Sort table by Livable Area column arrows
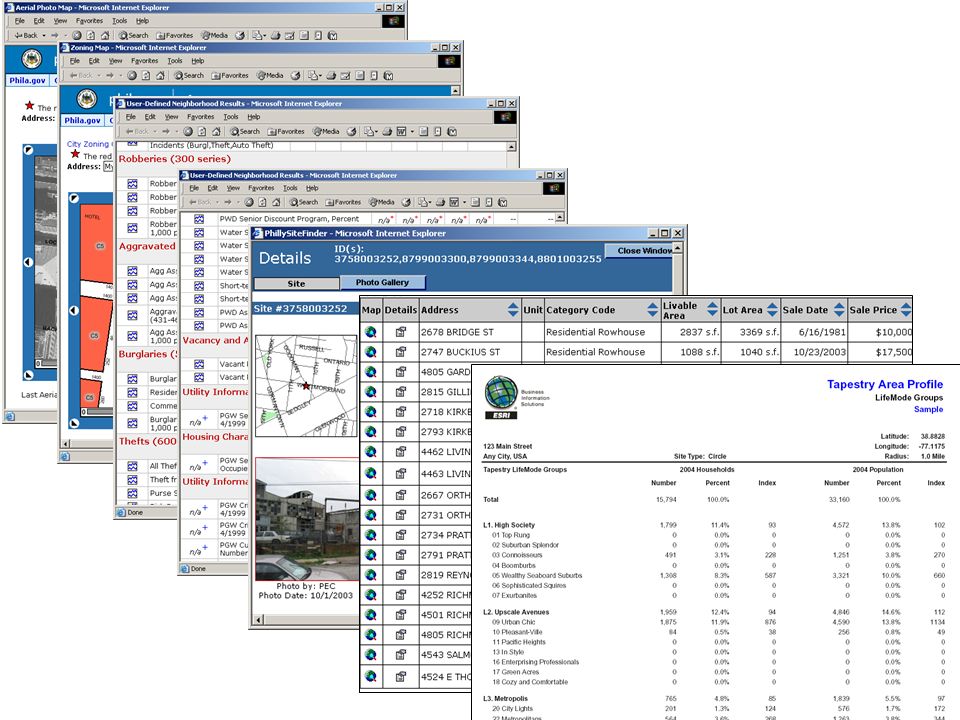 coord(712,309)
